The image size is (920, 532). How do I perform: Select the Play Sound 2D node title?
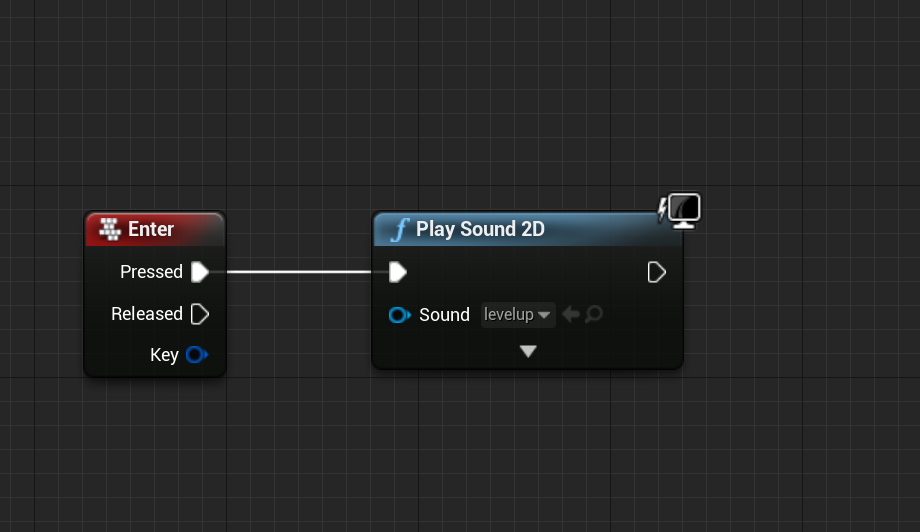481,229
